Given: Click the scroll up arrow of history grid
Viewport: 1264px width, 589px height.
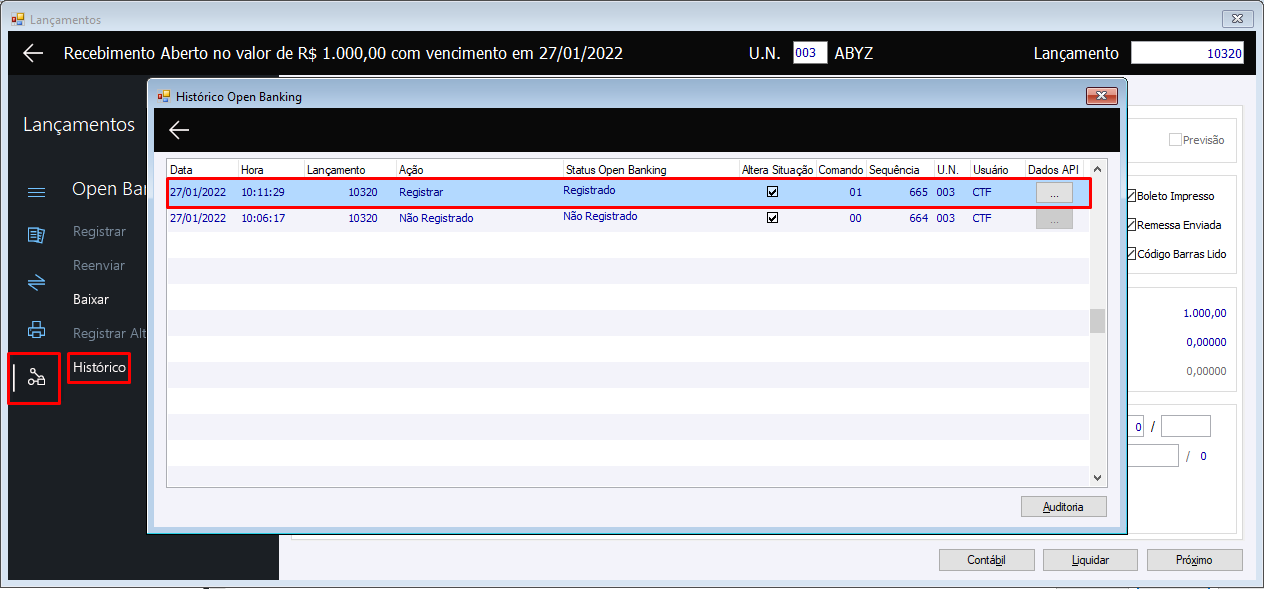Looking at the screenshot, I should tap(1097, 169).
